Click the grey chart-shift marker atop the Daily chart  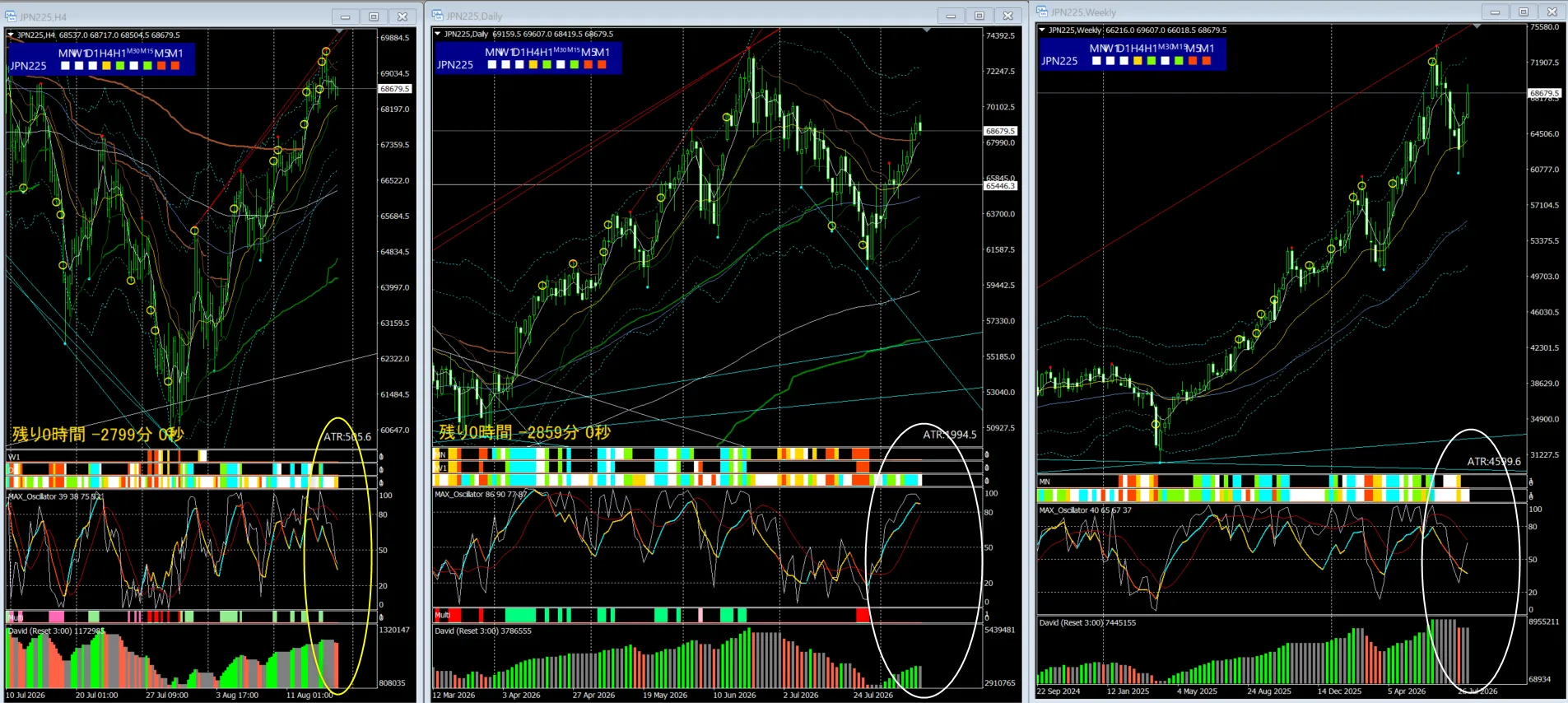point(927,30)
